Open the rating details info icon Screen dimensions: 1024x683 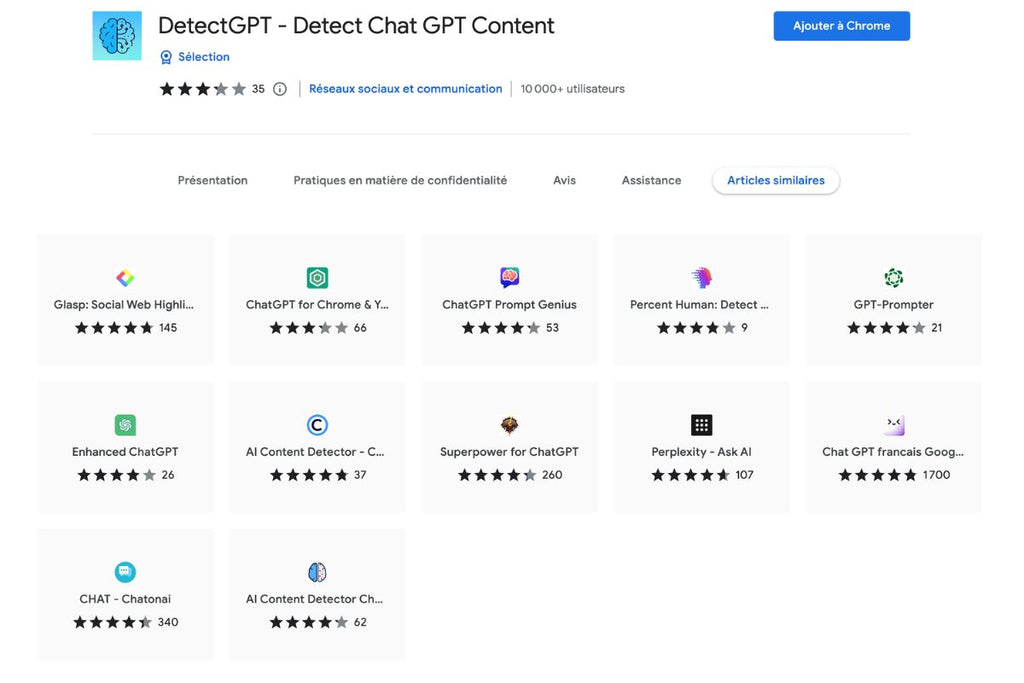[279, 89]
